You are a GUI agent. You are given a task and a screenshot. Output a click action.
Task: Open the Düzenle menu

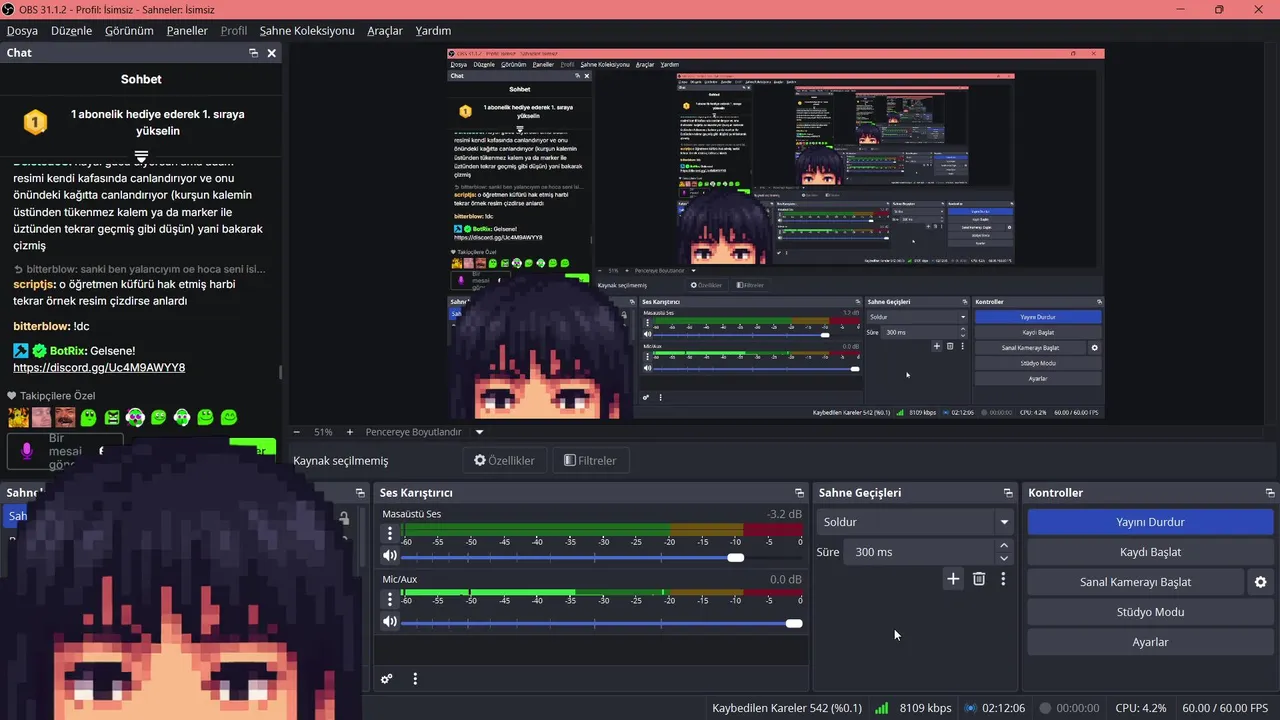71,31
